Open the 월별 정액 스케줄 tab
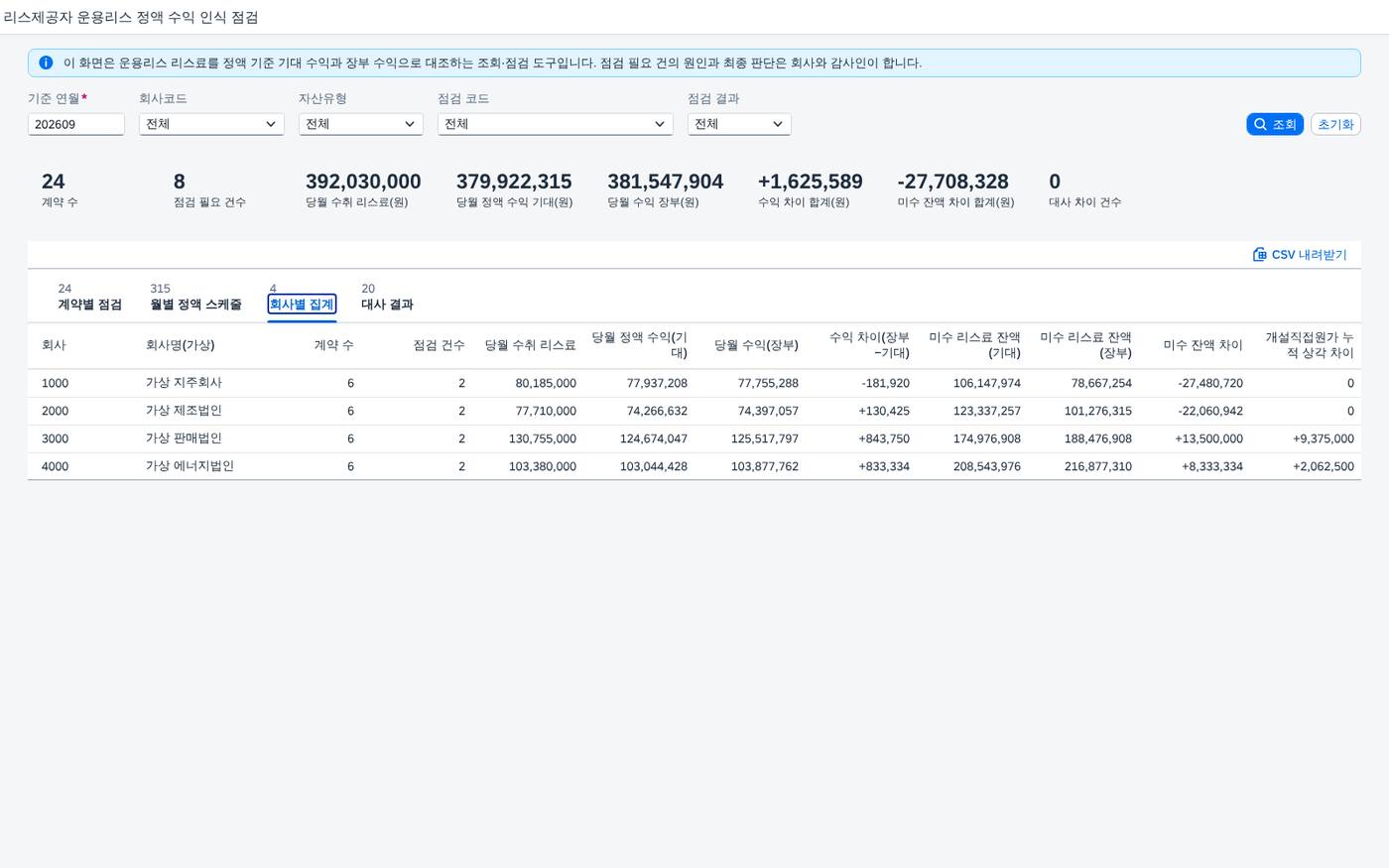This screenshot has height=868, width=1389. coord(195,305)
